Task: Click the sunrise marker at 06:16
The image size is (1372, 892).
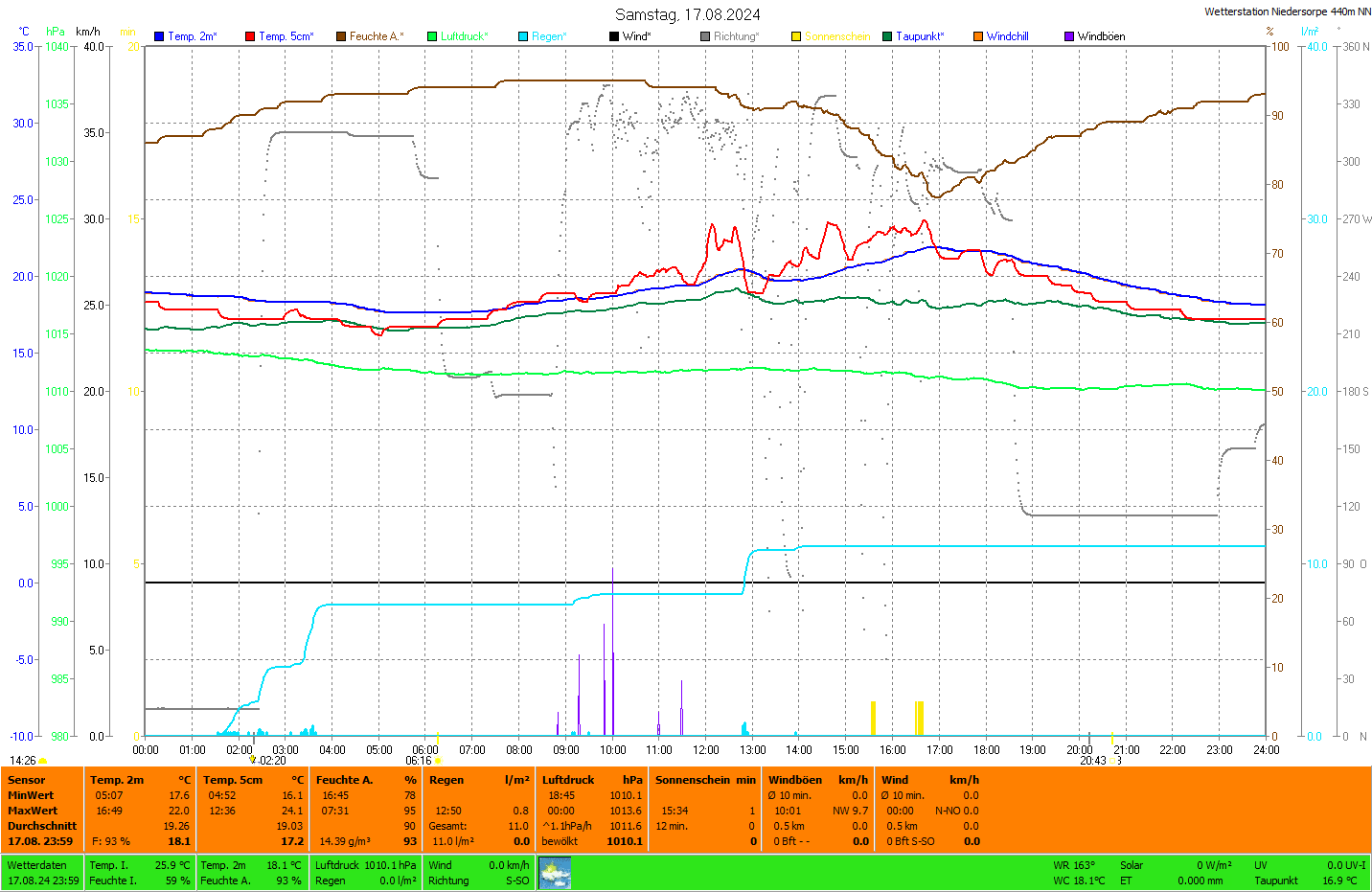Action: 438,761
